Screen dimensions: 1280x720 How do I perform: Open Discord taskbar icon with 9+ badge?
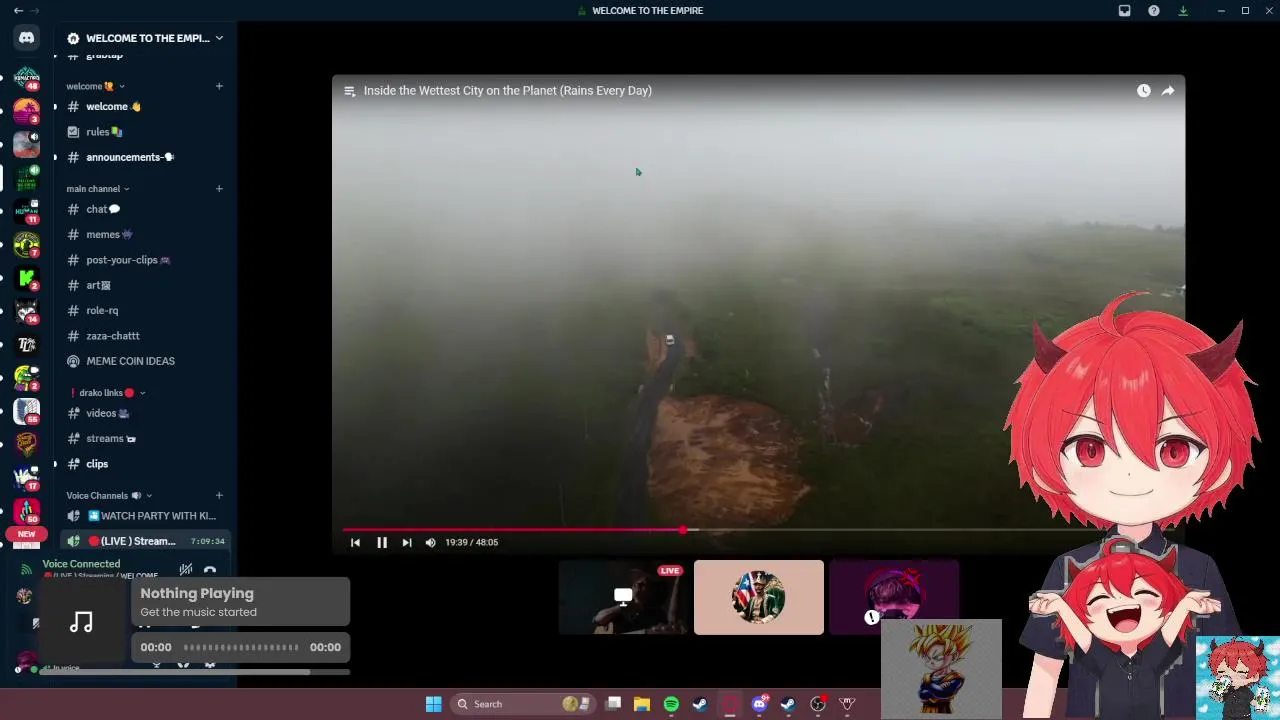pos(759,704)
